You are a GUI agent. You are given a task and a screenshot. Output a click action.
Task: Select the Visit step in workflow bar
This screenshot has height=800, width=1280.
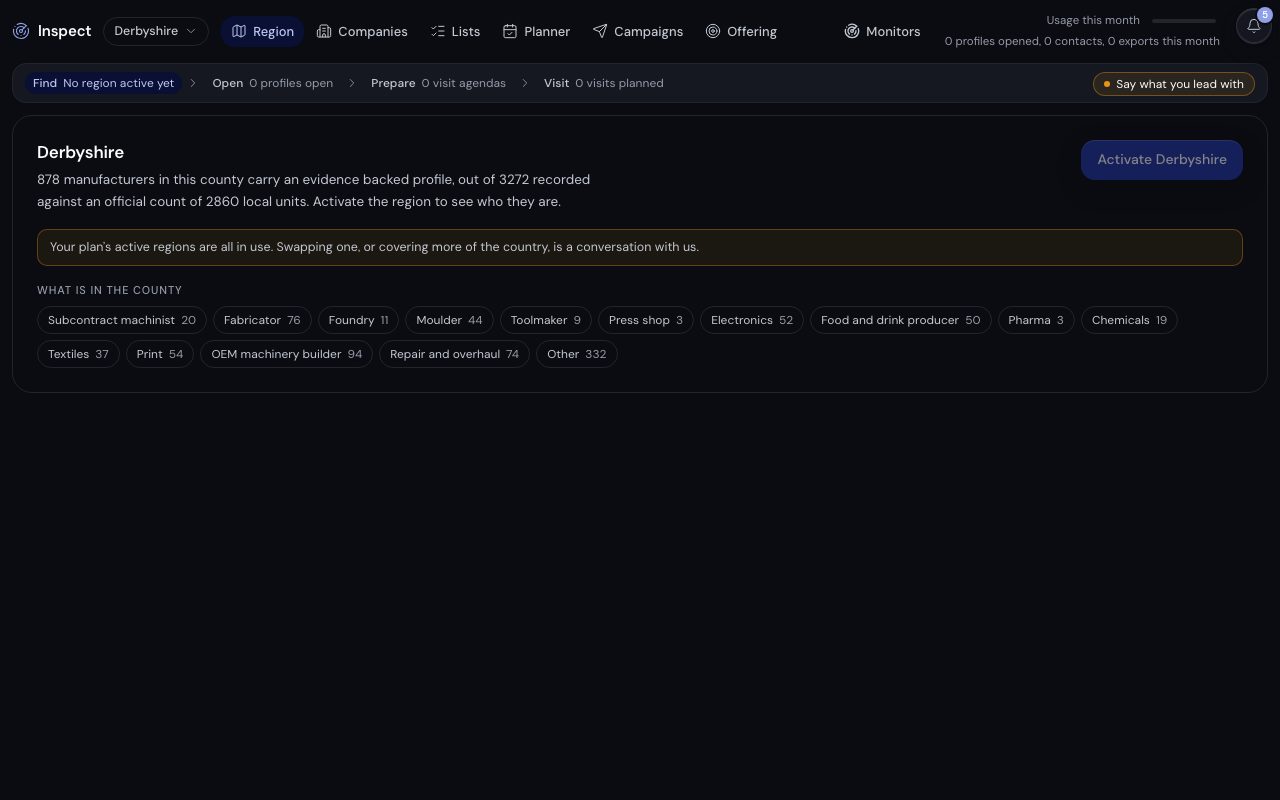[603, 83]
